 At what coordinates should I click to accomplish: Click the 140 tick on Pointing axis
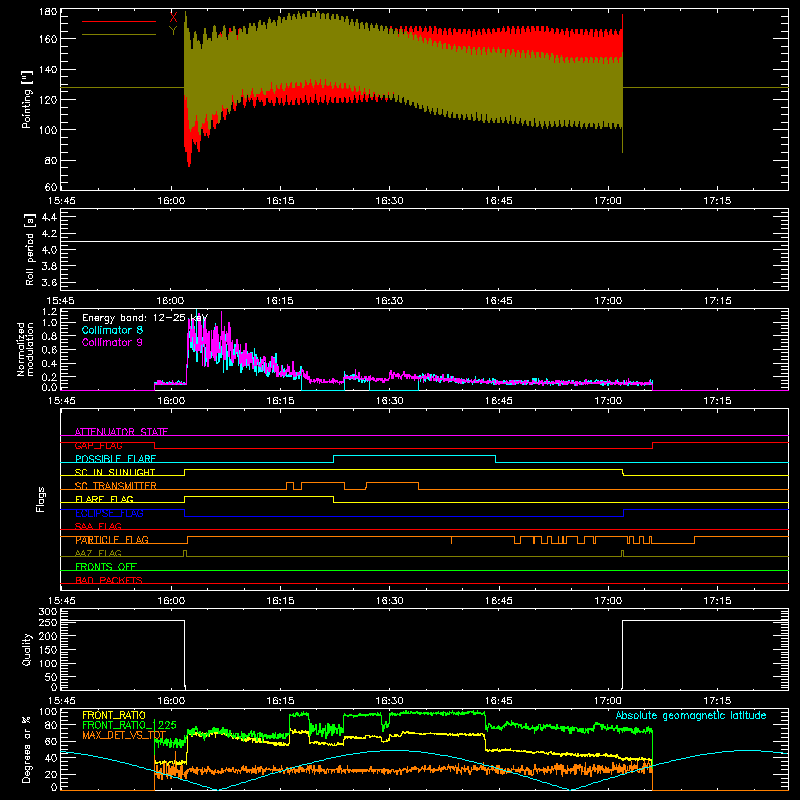point(48,69)
